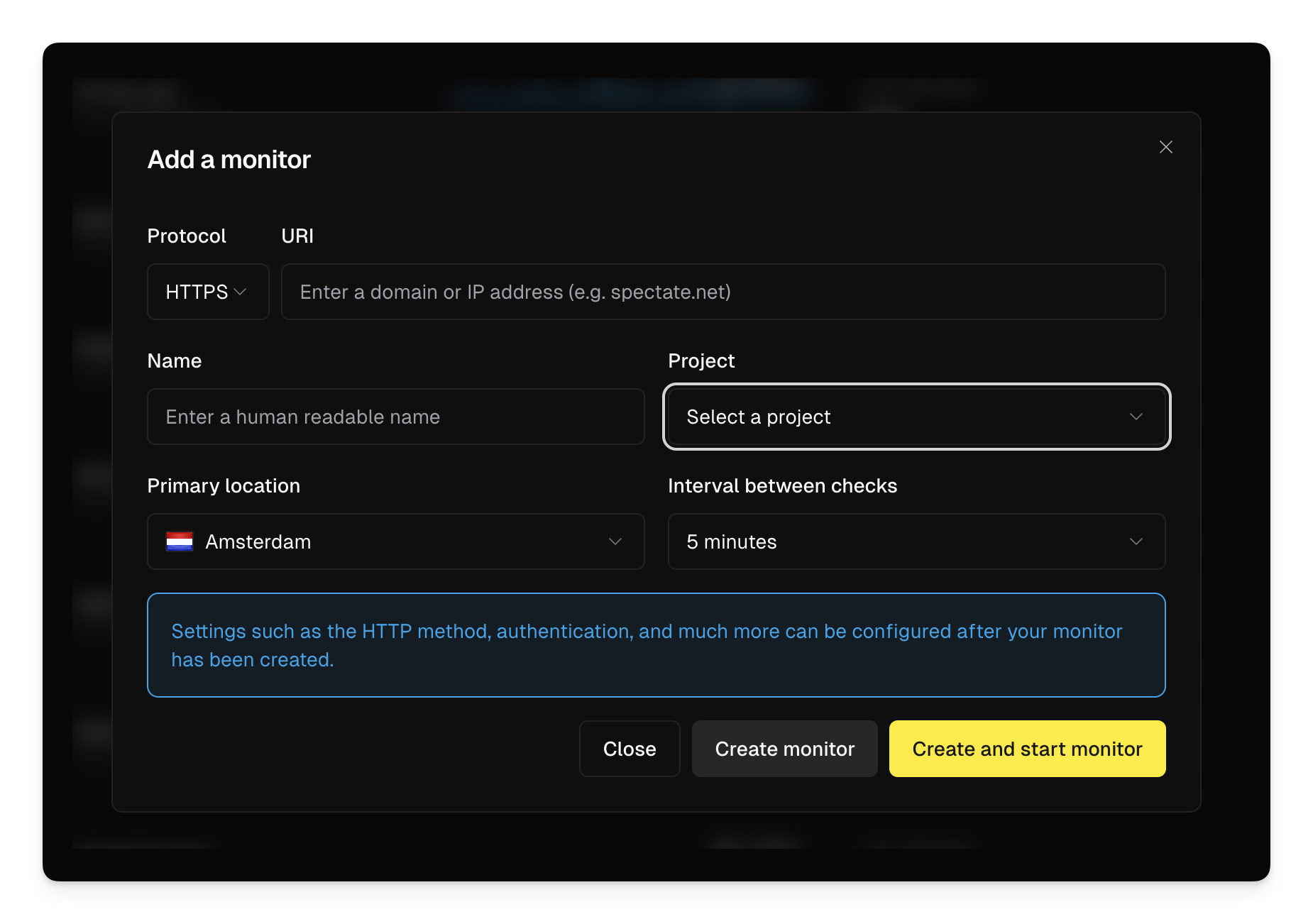This screenshot has width=1313, height=924.
Task: Click the Add a monitor dialog title
Action: 229,159
